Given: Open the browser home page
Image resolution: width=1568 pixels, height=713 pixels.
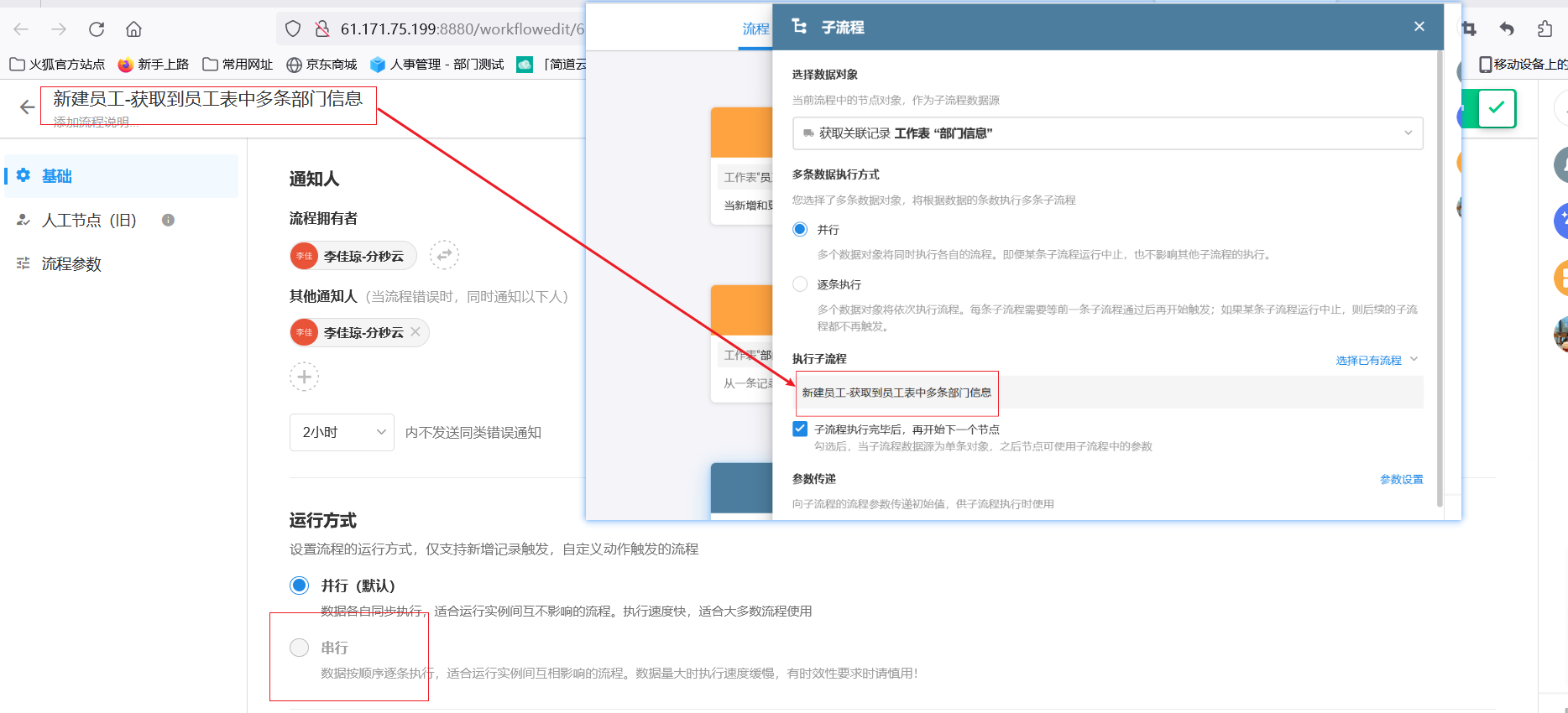Looking at the screenshot, I should 133,29.
